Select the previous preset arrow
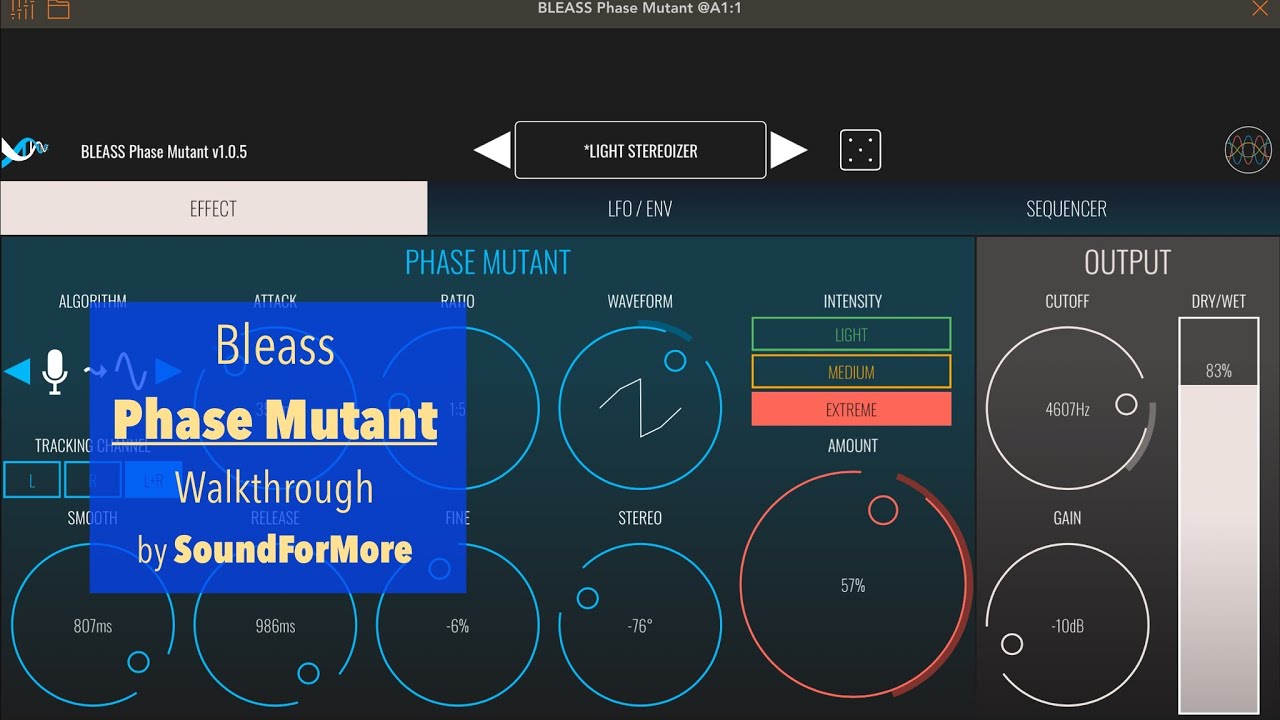1280x720 pixels. (x=492, y=151)
